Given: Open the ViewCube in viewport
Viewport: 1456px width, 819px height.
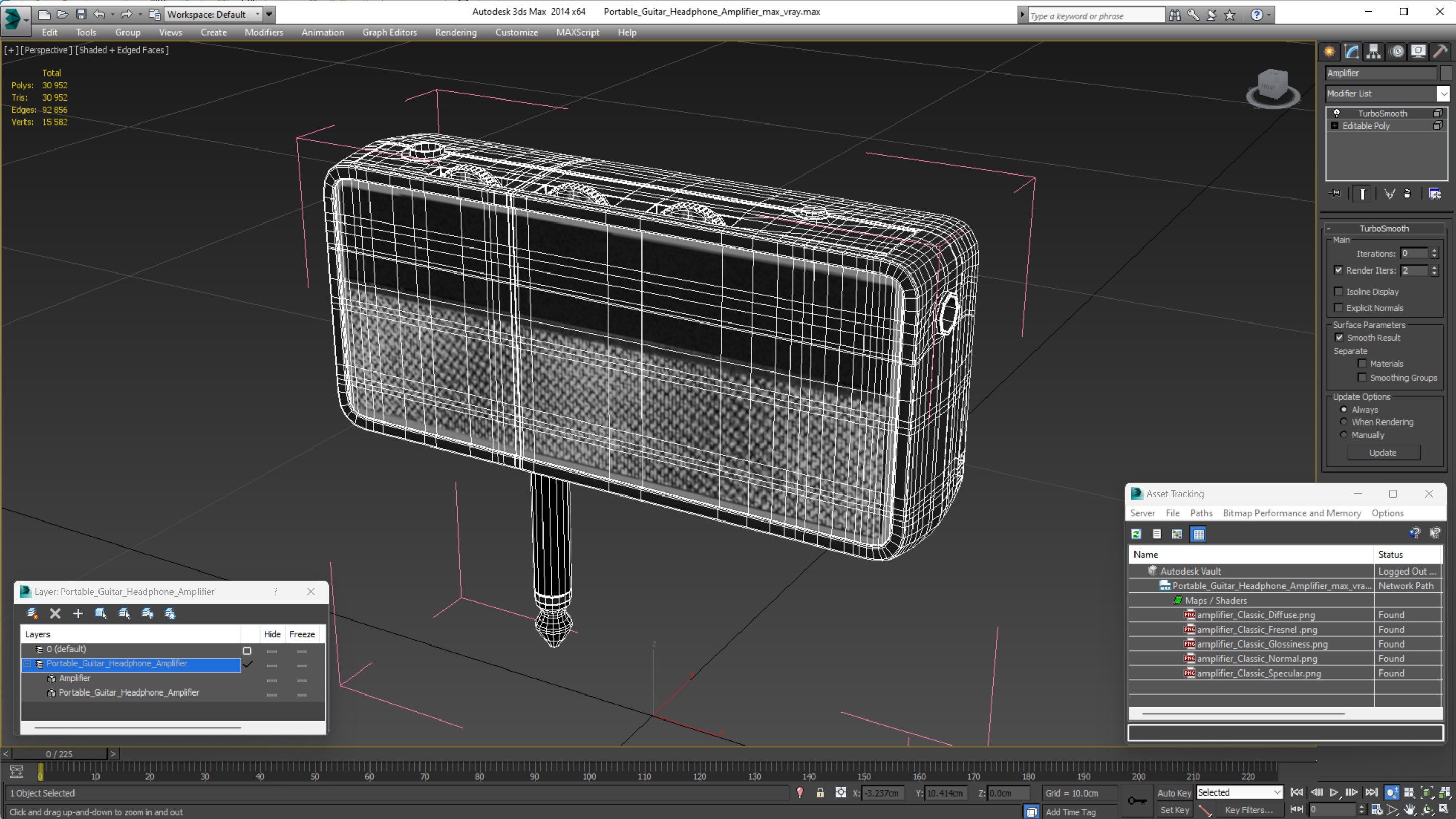Looking at the screenshot, I should [1273, 88].
